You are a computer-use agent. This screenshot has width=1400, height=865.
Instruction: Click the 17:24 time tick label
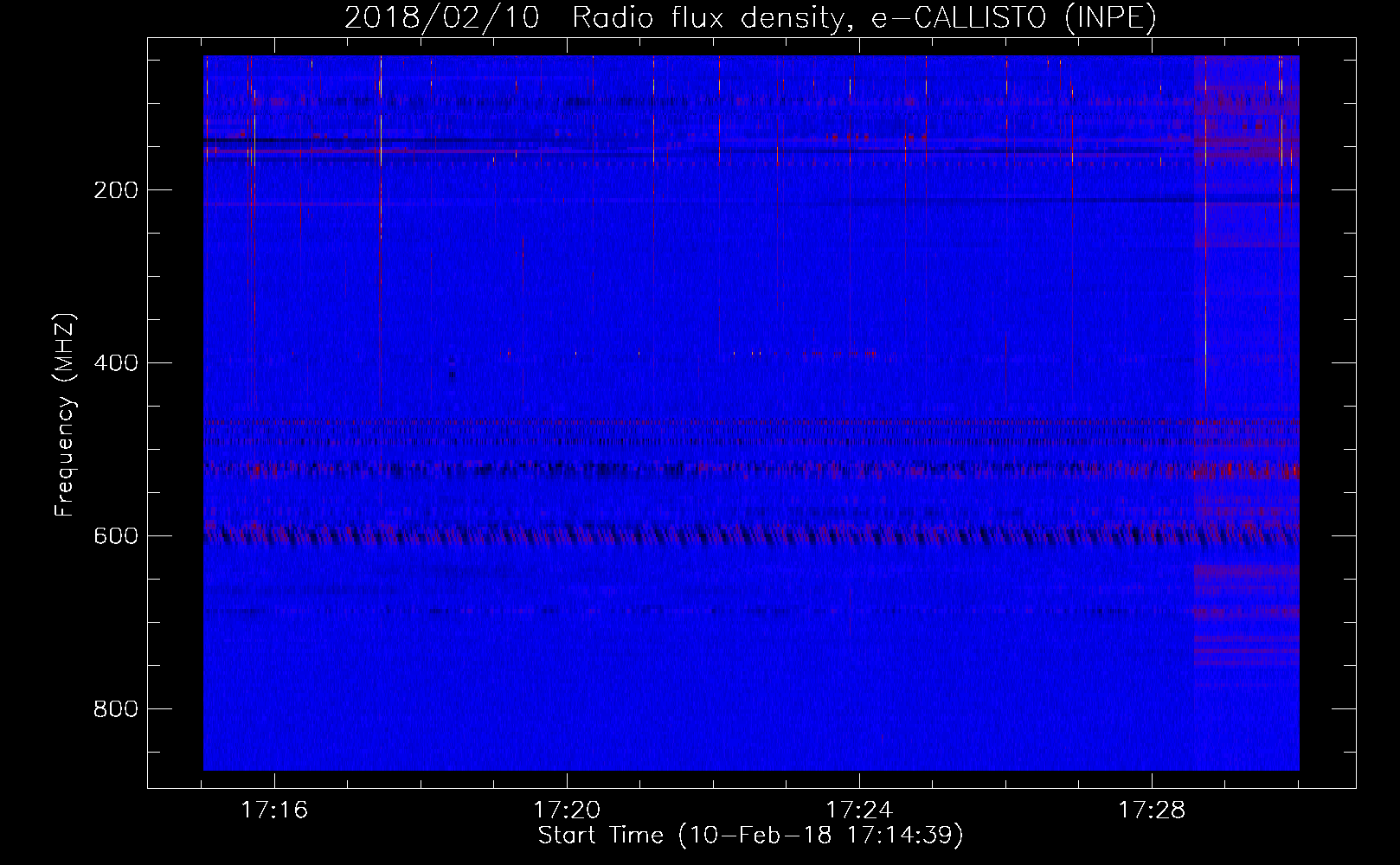859,811
